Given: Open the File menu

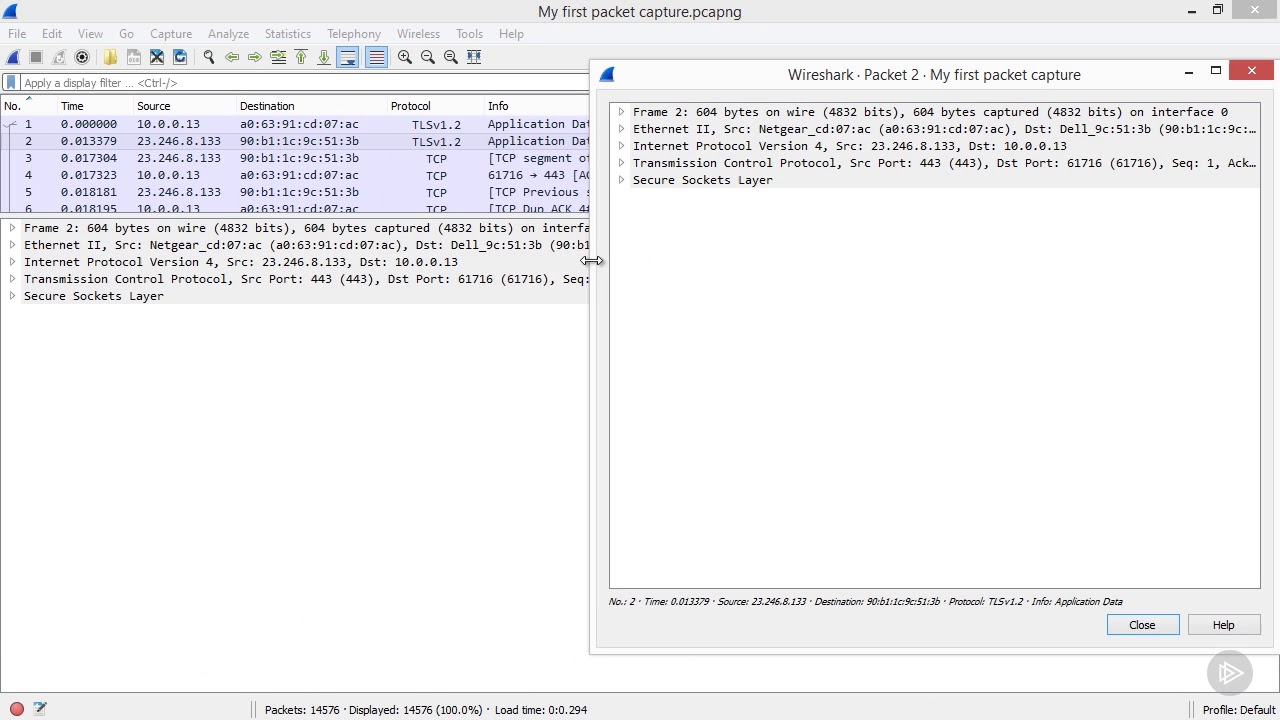Looking at the screenshot, I should point(17,34).
